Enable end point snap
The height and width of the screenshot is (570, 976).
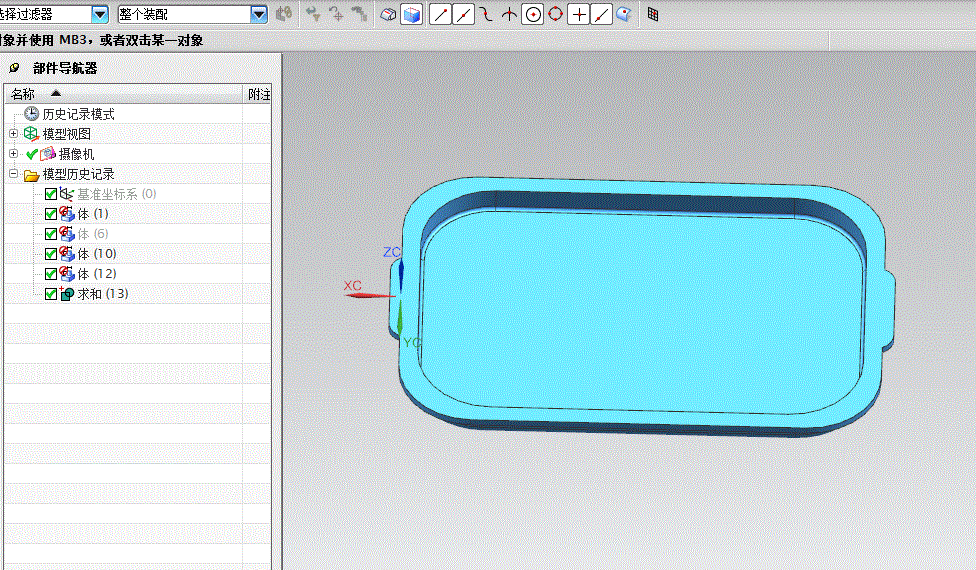coord(440,14)
